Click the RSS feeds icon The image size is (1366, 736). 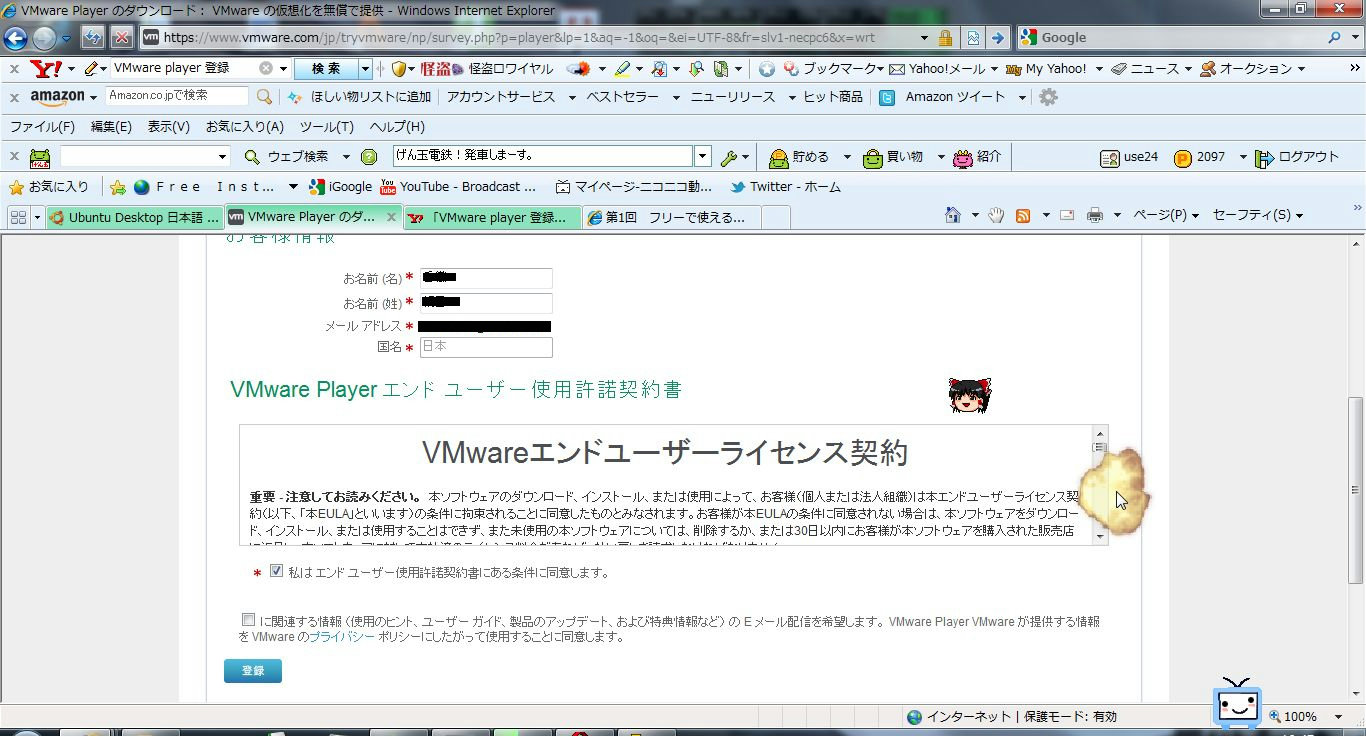click(x=1023, y=215)
